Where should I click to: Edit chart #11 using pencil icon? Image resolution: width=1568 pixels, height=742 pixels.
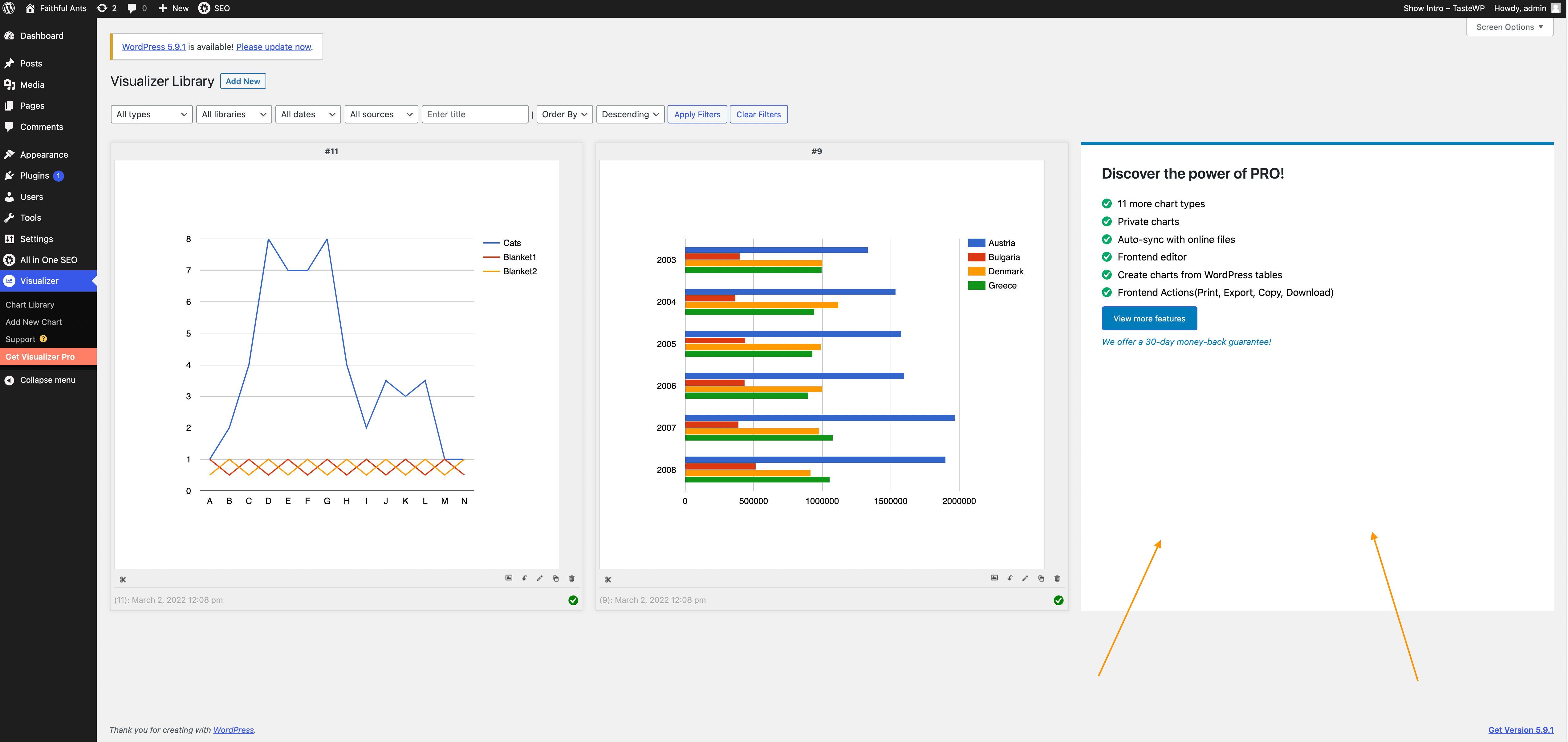pos(539,579)
